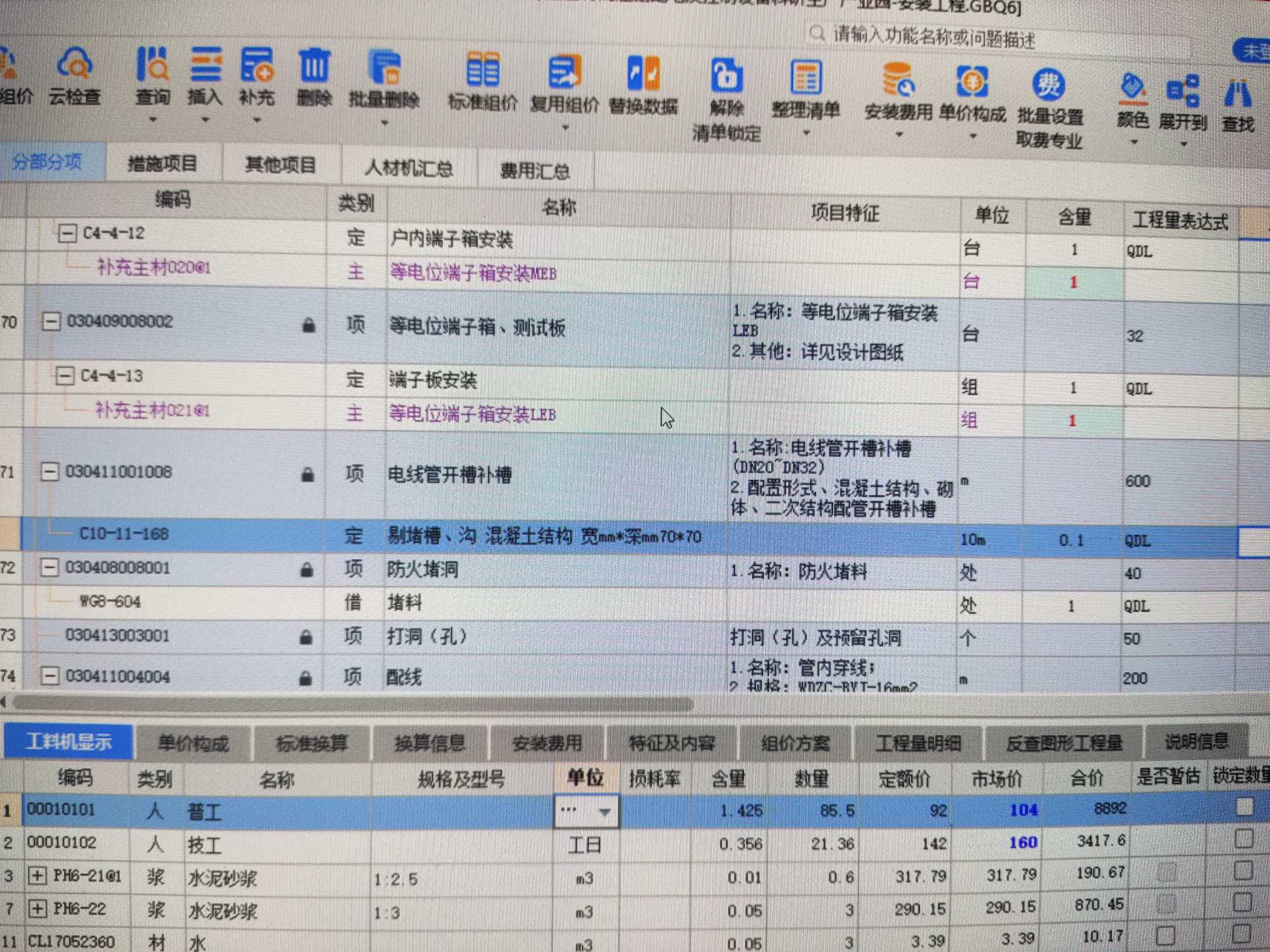Click the 颜色 paint bucket icon
1270x952 pixels.
(1133, 88)
